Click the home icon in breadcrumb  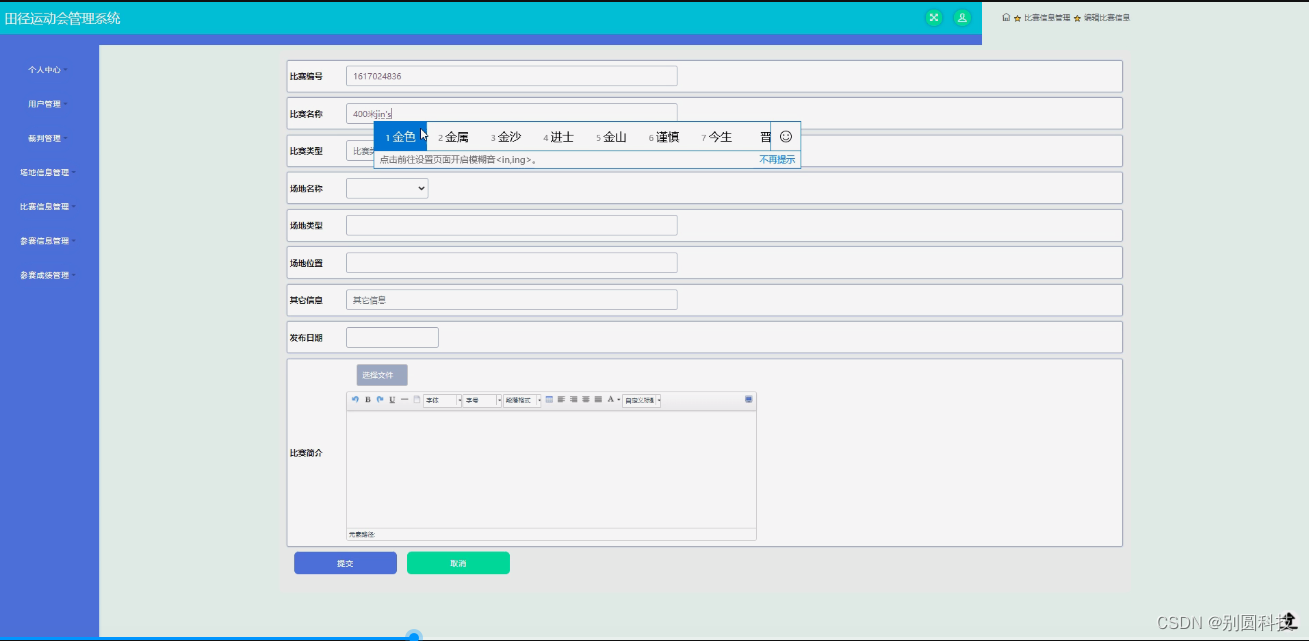1006,17
